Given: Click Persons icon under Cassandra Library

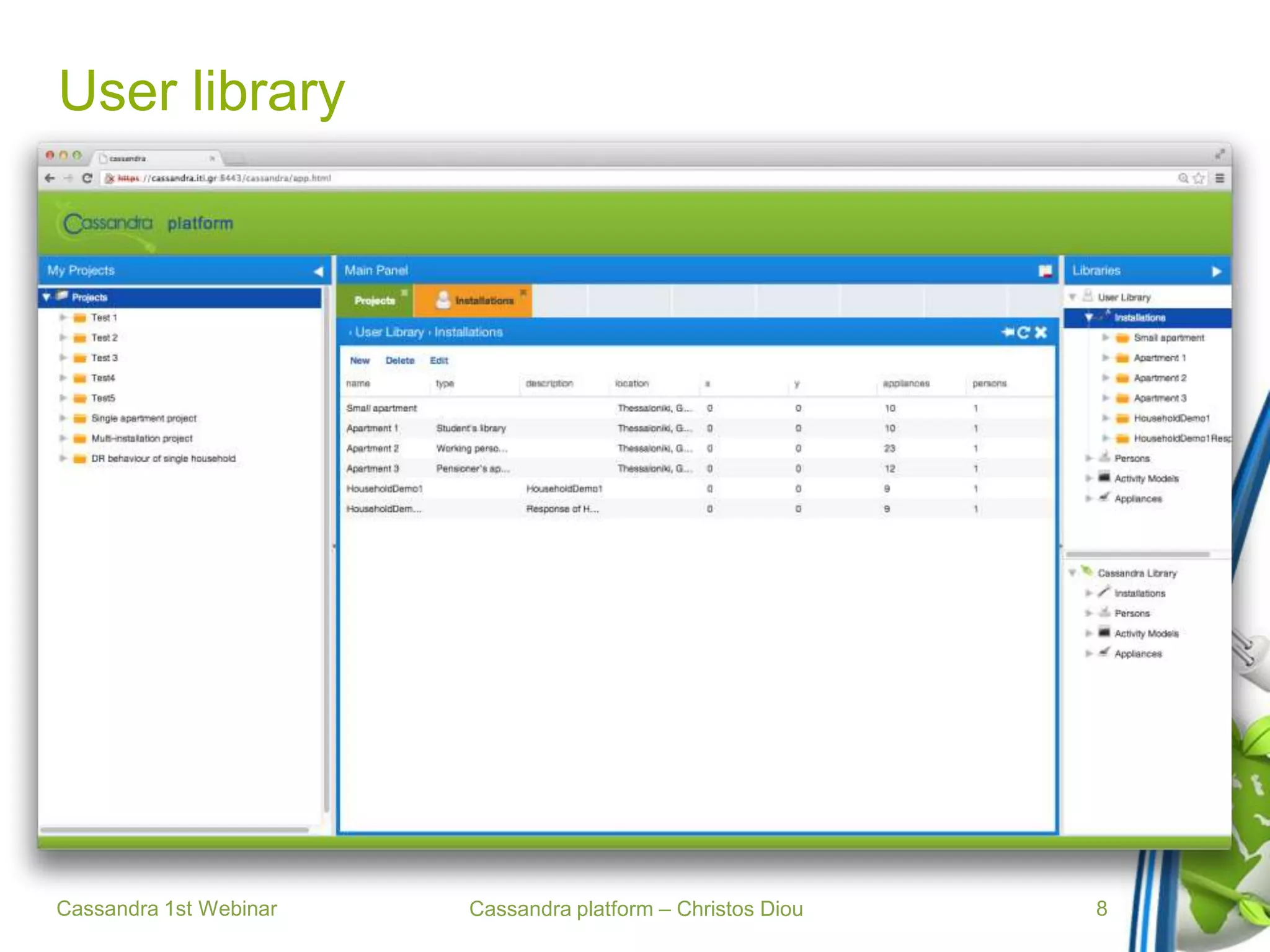Looking at the screenshot, I should (1104, 612).
